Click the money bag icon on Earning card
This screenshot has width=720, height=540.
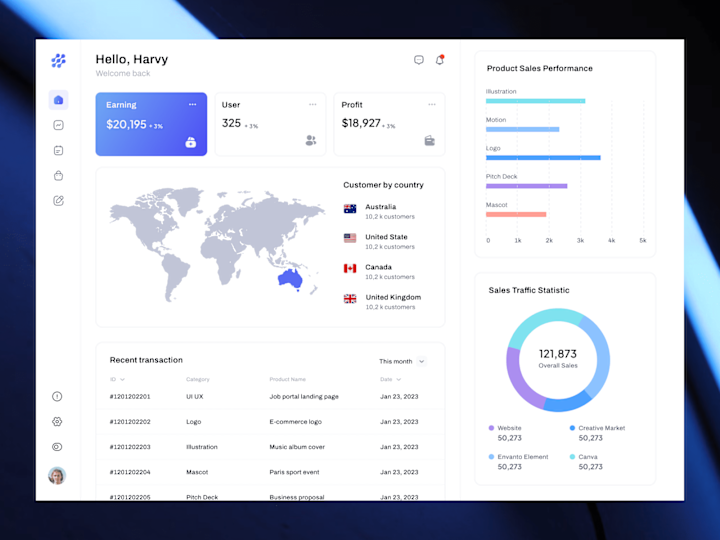191,142
